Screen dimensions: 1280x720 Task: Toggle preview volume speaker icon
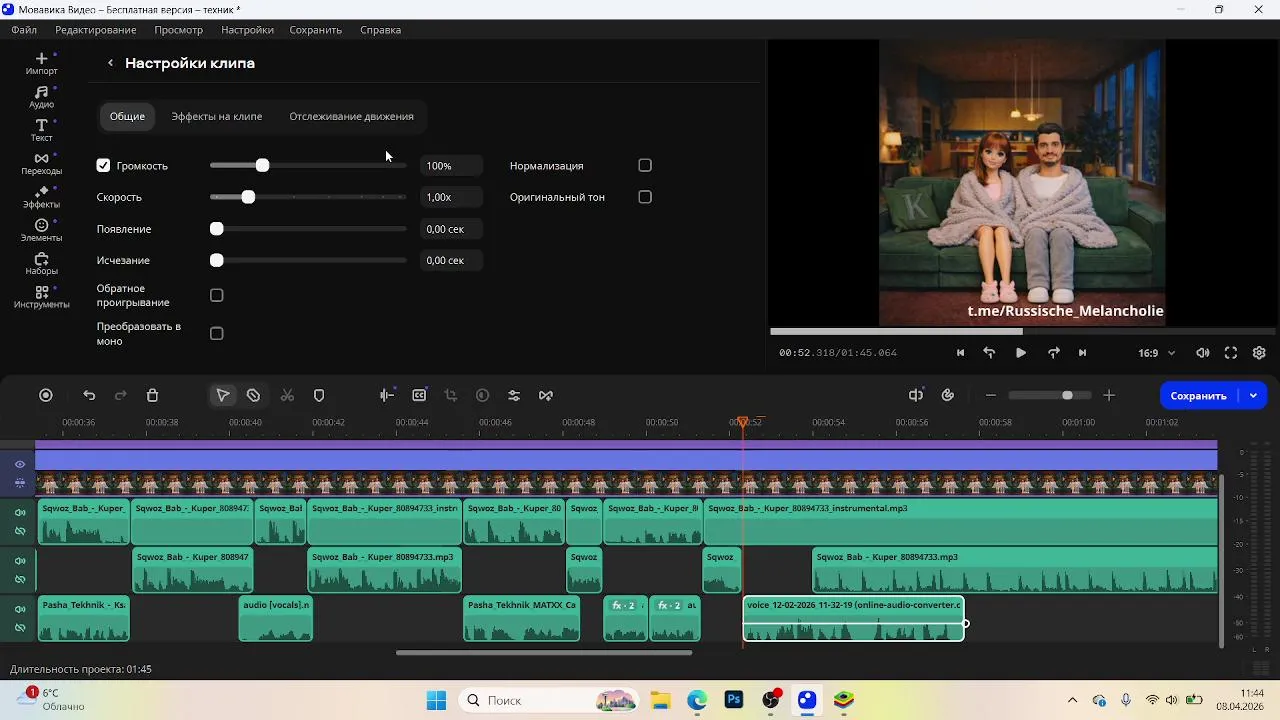pos(1203,353)
